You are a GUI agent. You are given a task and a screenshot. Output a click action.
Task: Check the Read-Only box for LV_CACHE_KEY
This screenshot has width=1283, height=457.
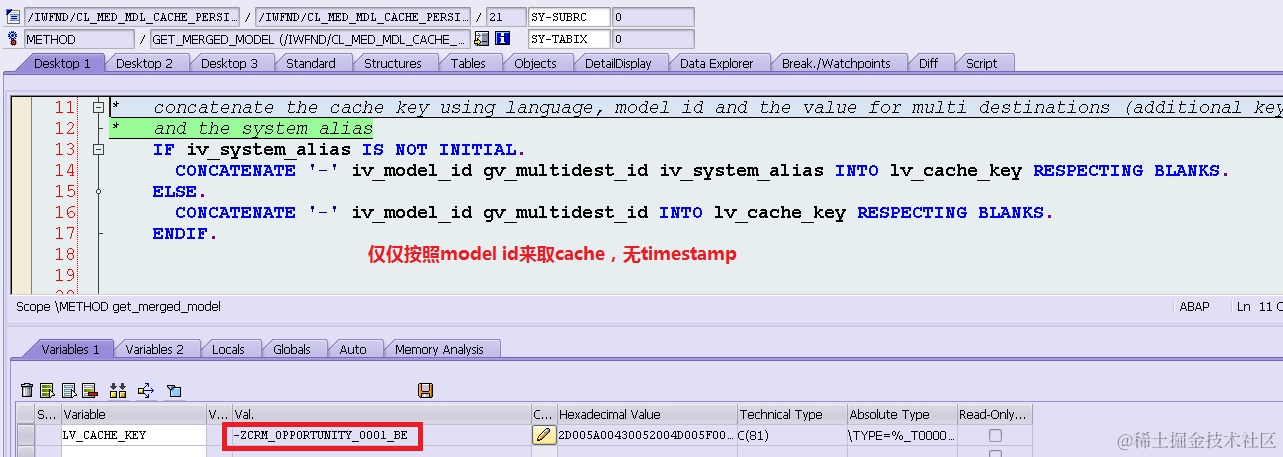(994, 436)
